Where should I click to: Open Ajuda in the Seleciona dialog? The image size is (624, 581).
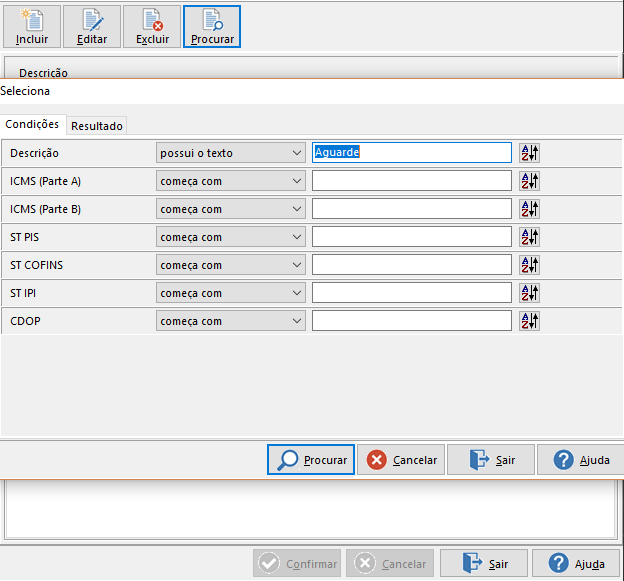point(581,460)
